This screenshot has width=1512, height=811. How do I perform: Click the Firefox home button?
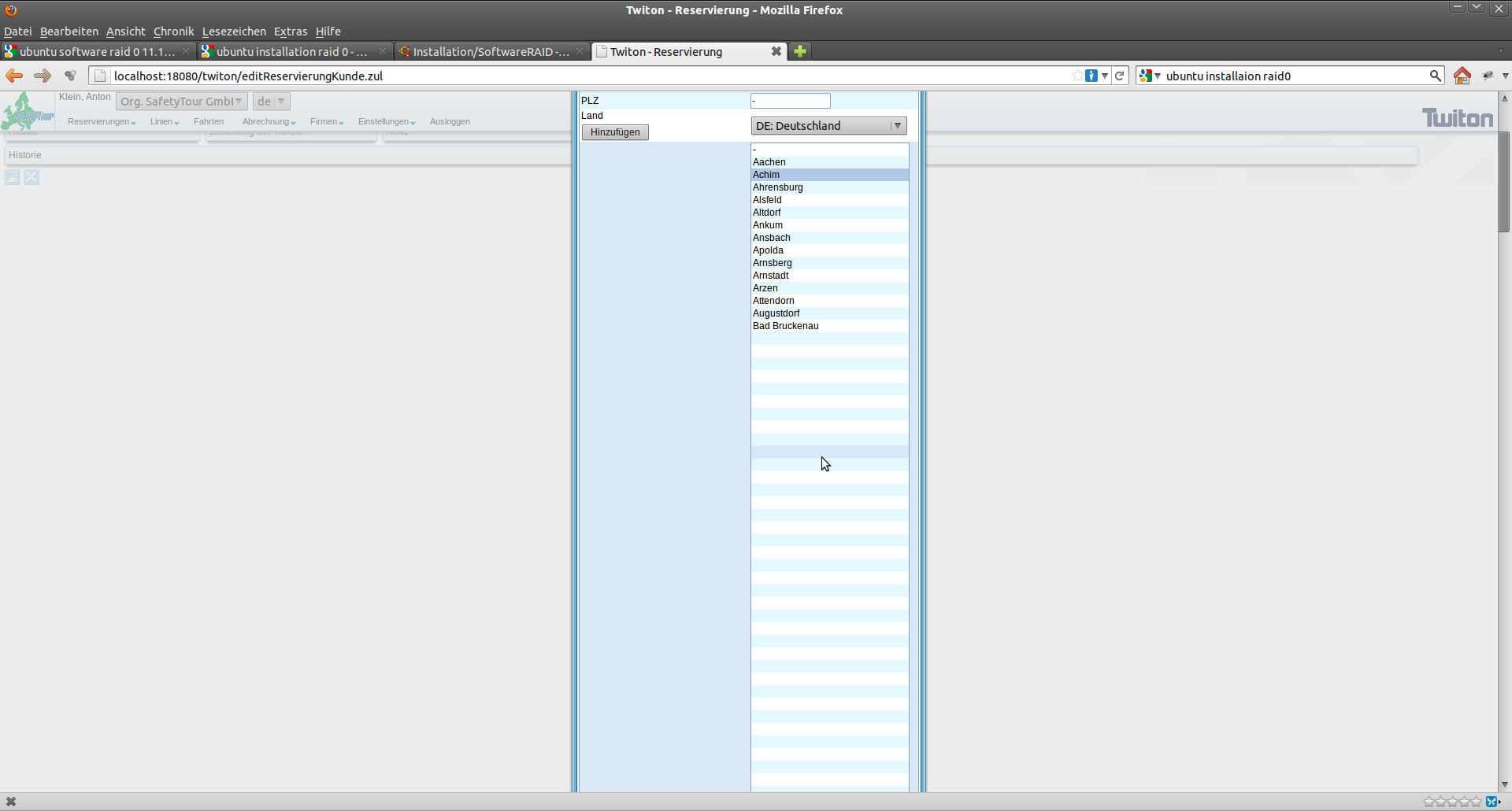pos(1462,76)
